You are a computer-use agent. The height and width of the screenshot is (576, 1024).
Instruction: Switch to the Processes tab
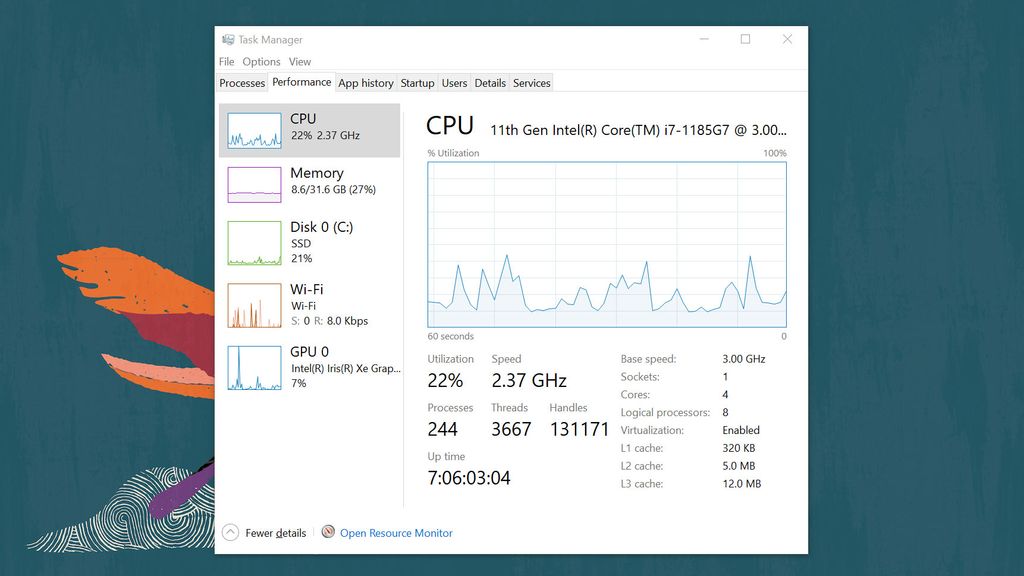coord(242,83)
